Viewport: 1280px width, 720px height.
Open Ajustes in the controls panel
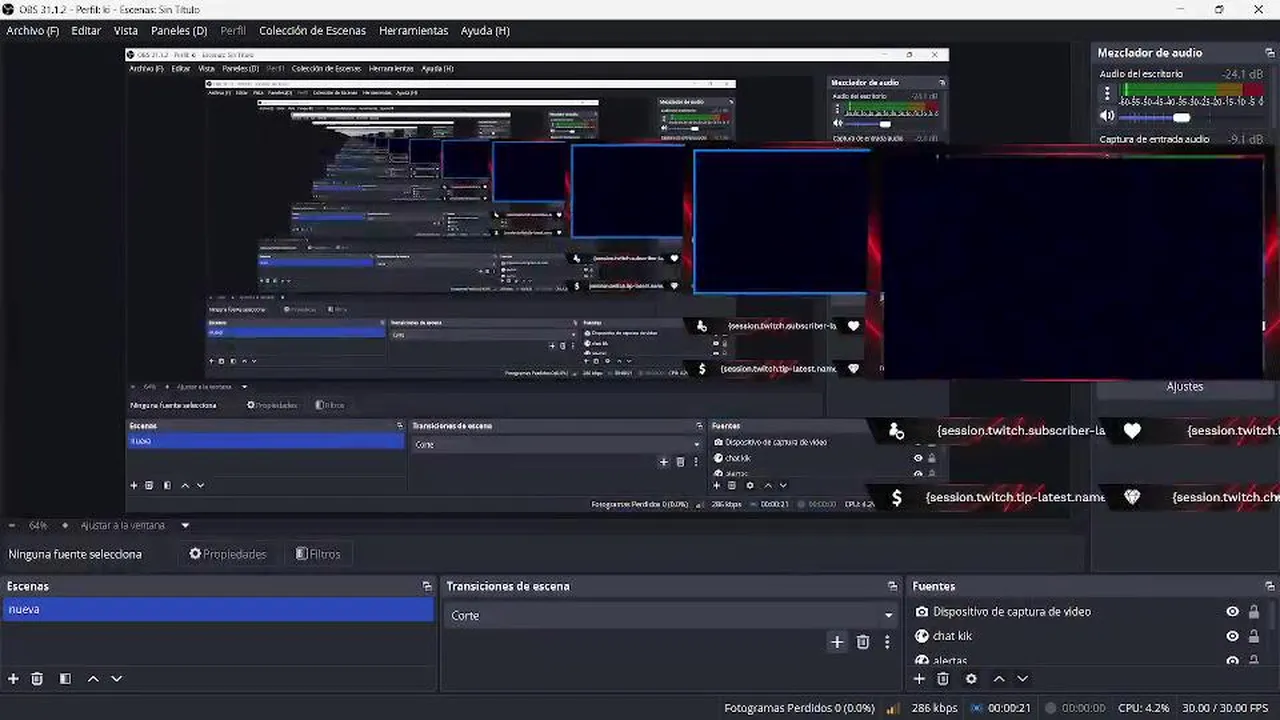(1185, 386)
